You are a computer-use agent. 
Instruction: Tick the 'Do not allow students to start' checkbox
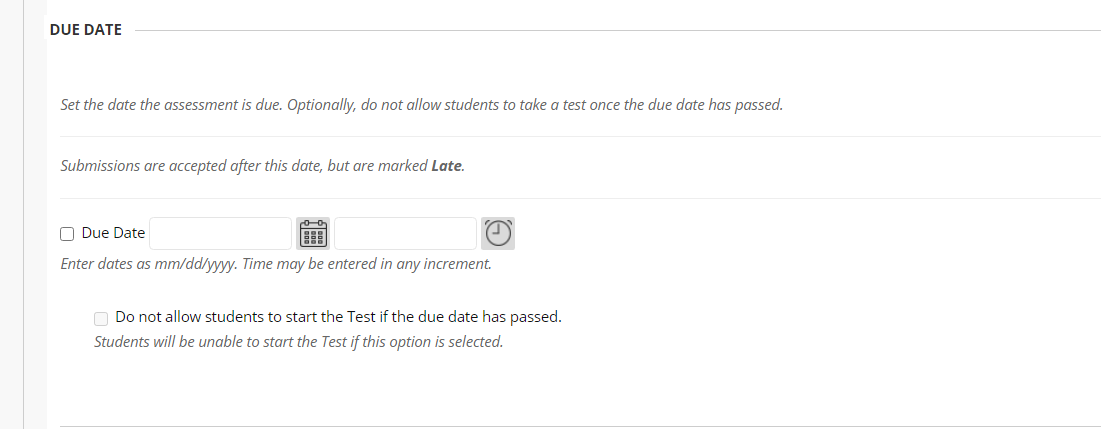pos(101,319)
